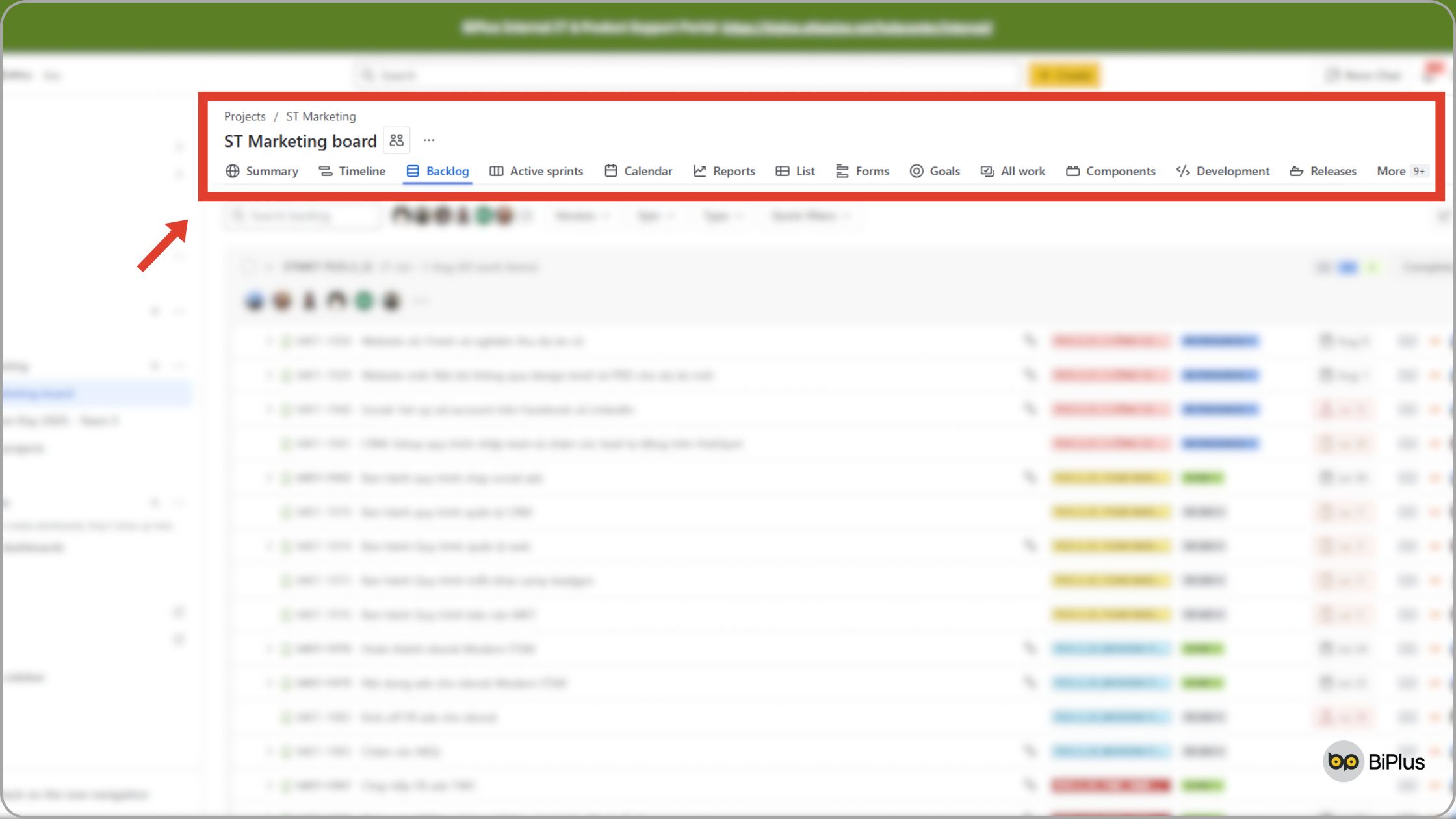Switch to the List tab

(795, 171)
